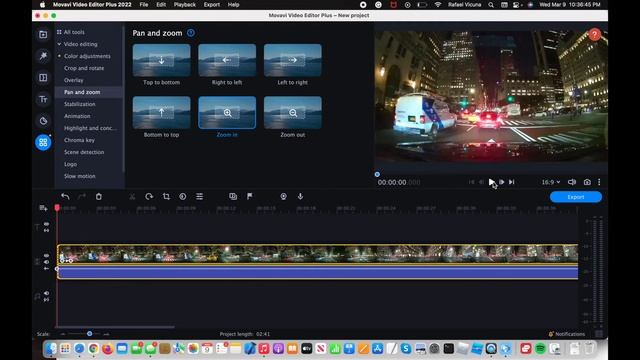Click the blue Export button

tap(576, 197)
